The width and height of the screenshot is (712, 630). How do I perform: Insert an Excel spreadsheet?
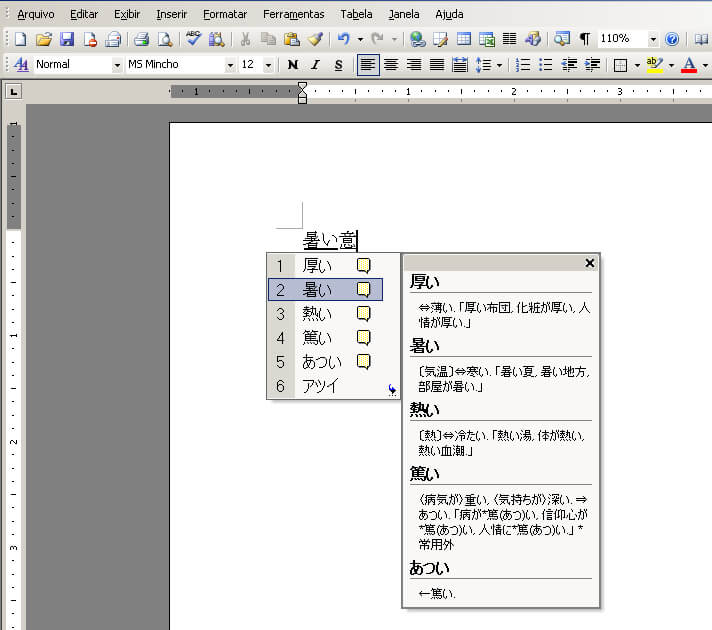486,39
